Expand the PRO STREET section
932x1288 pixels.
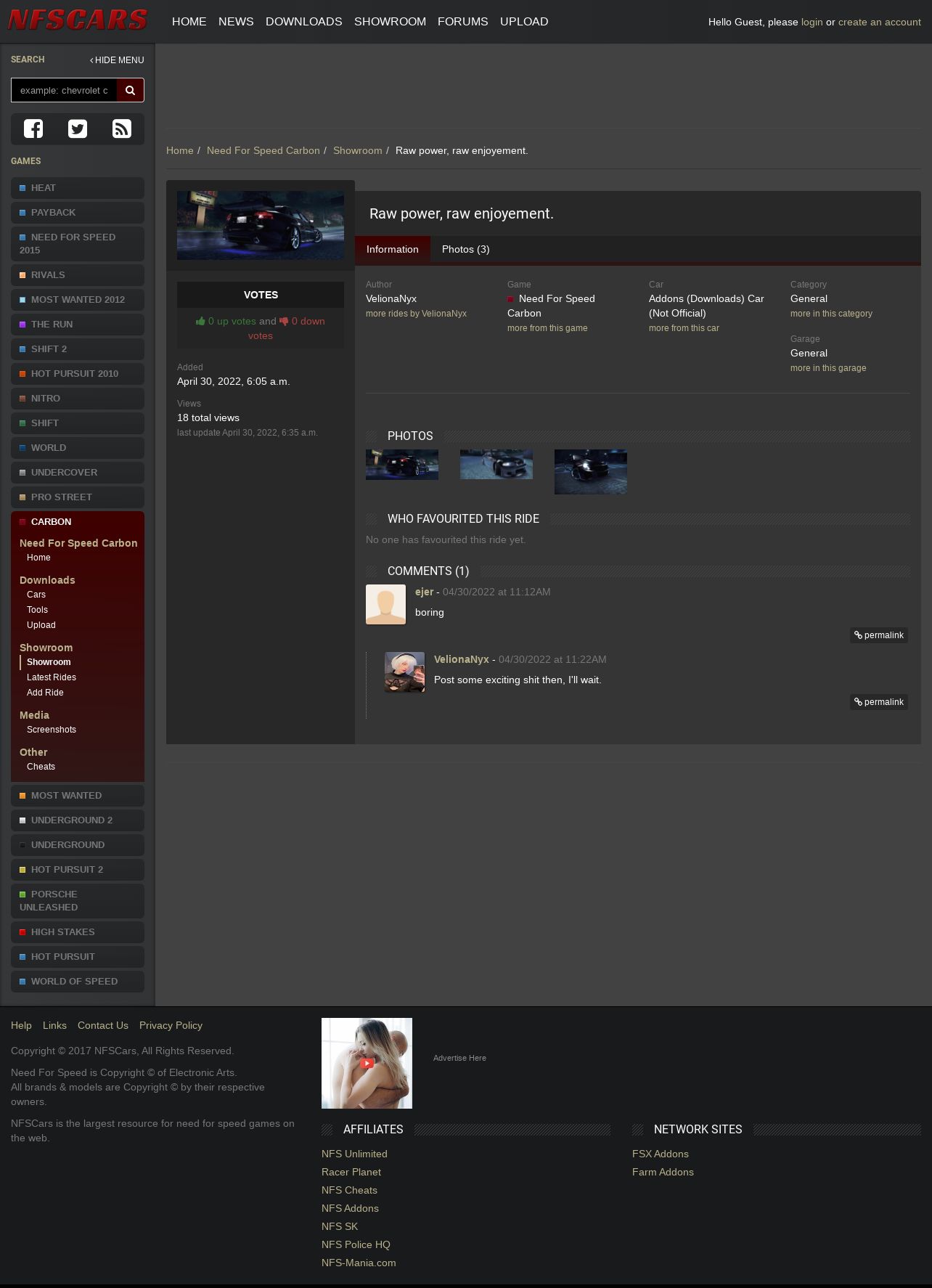pyautogui.click(x=78, y=497)
